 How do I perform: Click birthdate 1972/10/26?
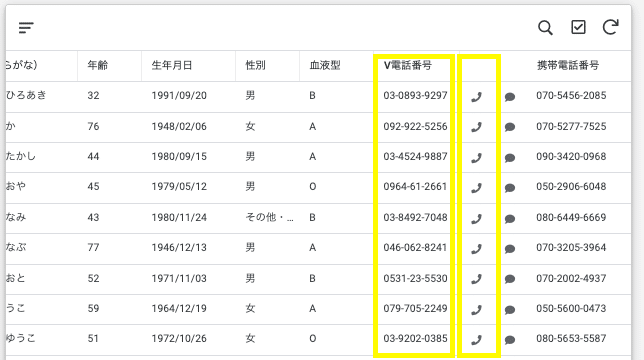coord(179,339)
